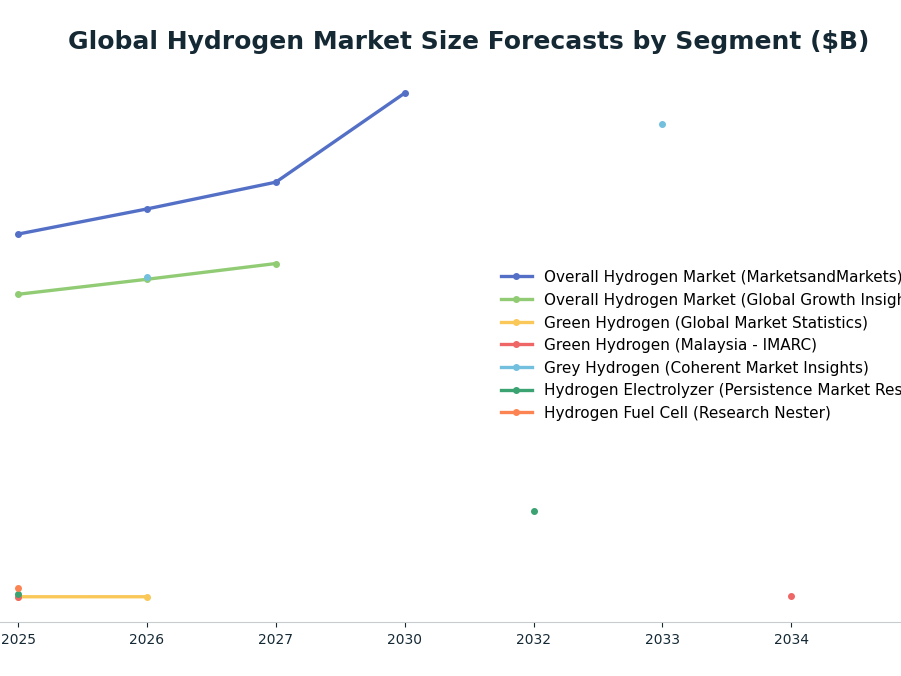901x676 pixels.
Task: Click the 2027 x-axis label
Action: [x=276, y=639]
